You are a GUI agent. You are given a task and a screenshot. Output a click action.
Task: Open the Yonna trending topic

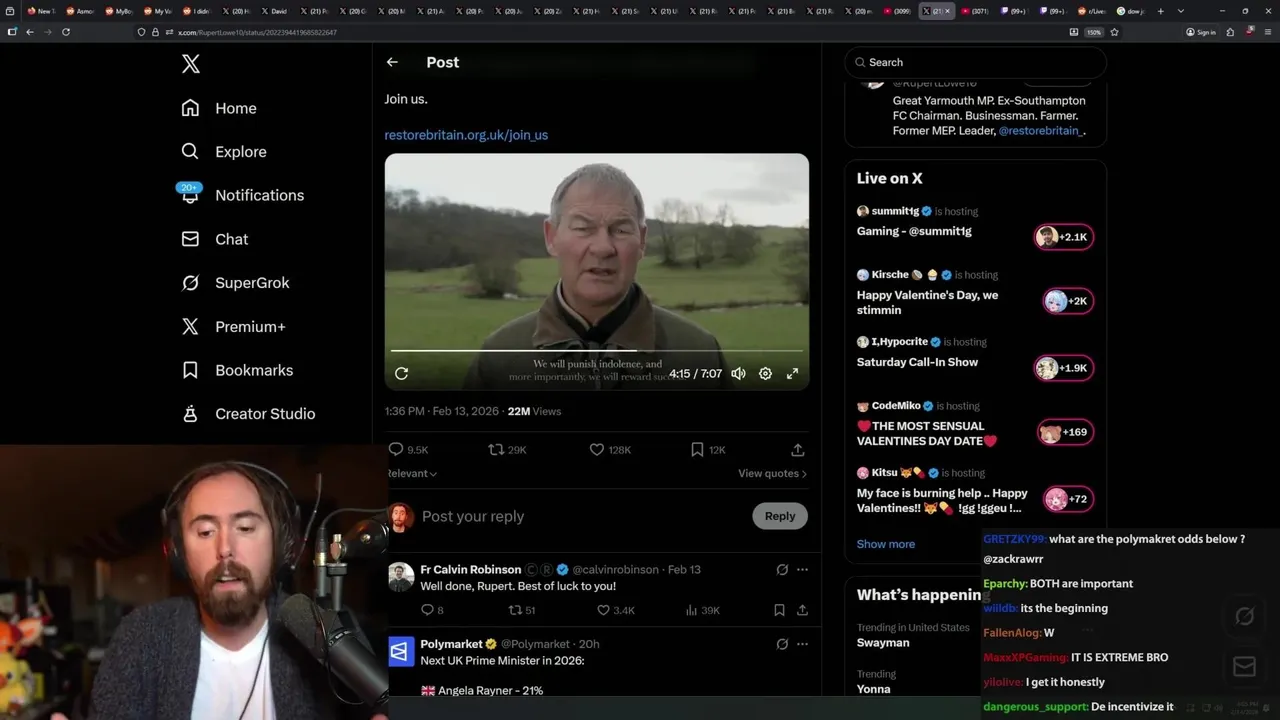[873, 689]
